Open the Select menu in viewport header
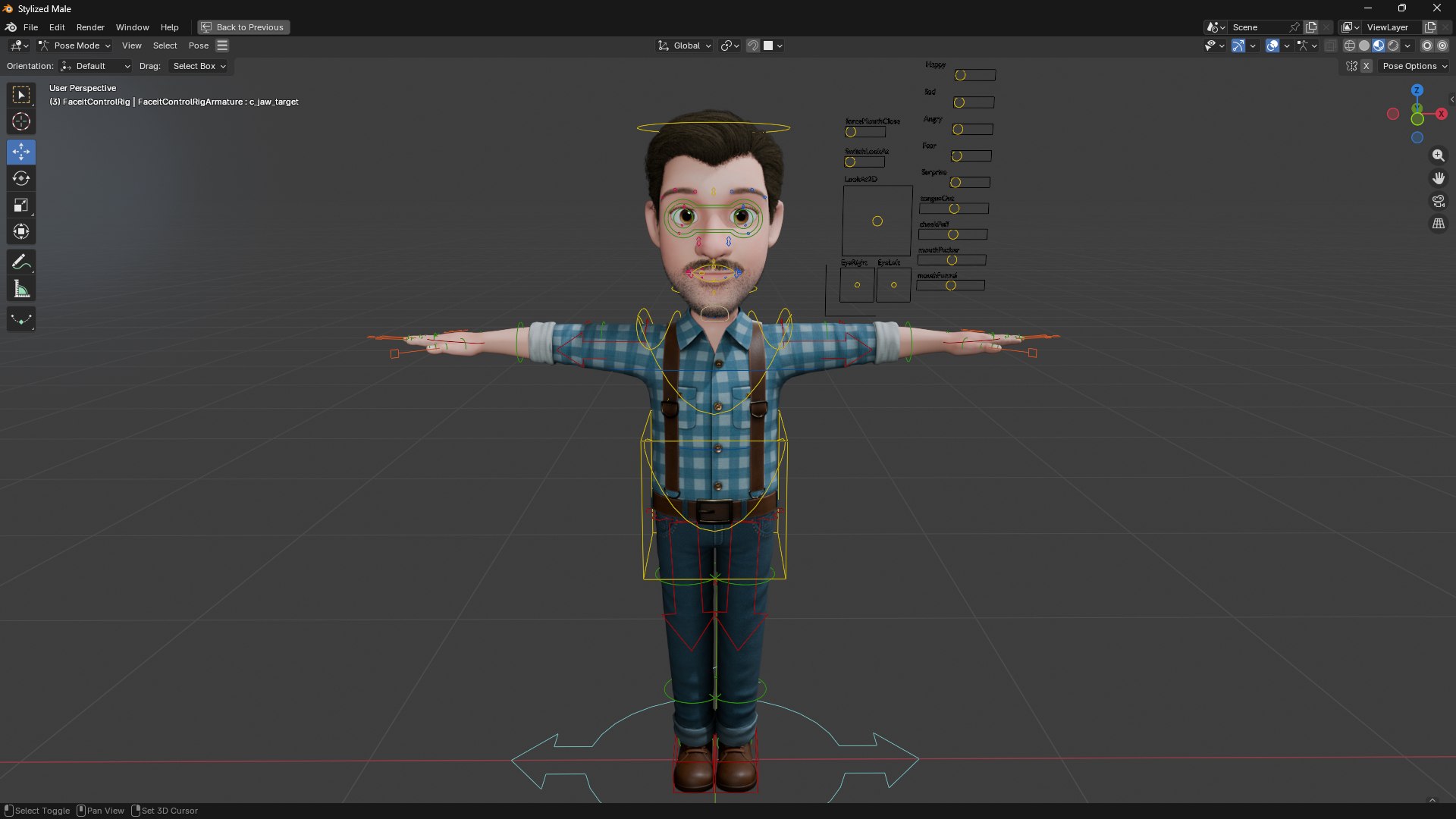Image resolution: width=1456 pixels, height=819 pixels. [165, 45]
